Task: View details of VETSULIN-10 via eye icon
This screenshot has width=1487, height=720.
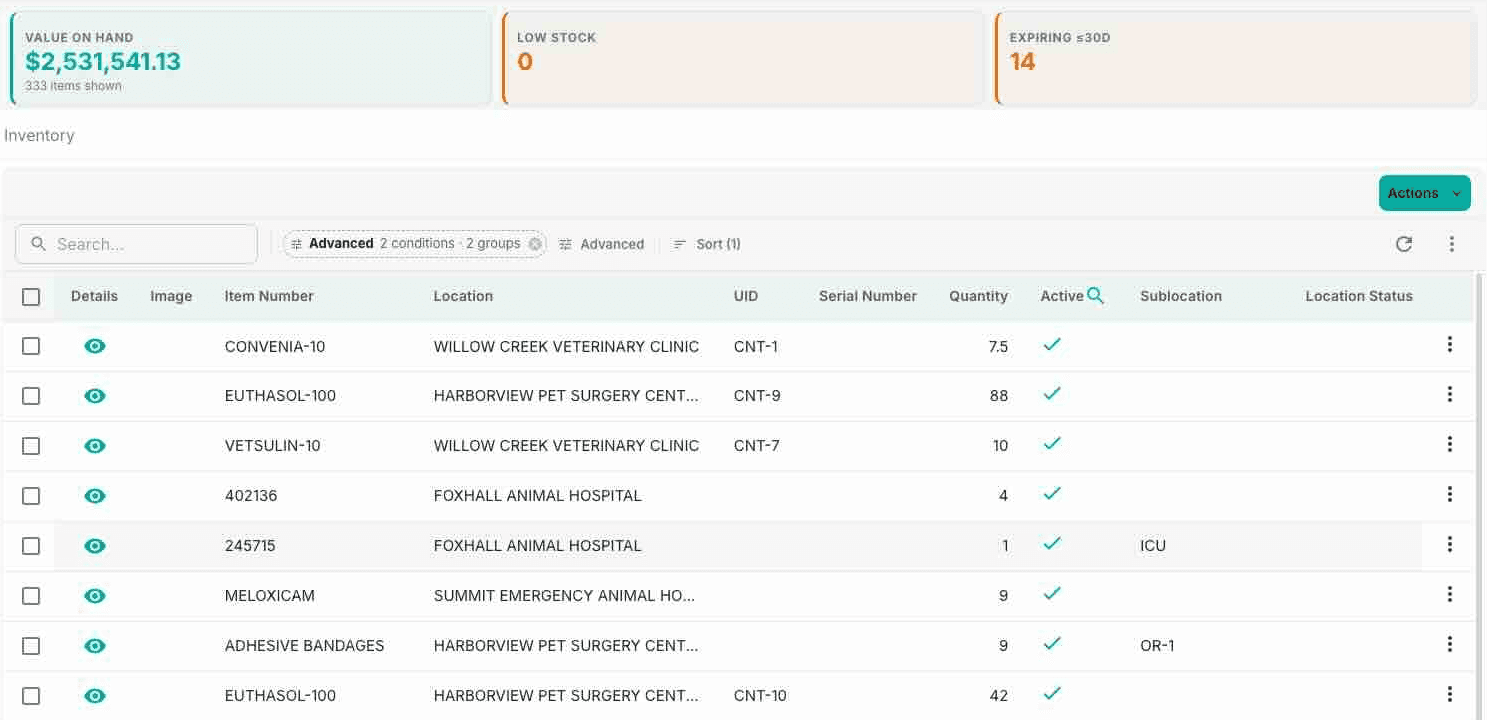Action: pyautogui.click(x=95, y=446)
